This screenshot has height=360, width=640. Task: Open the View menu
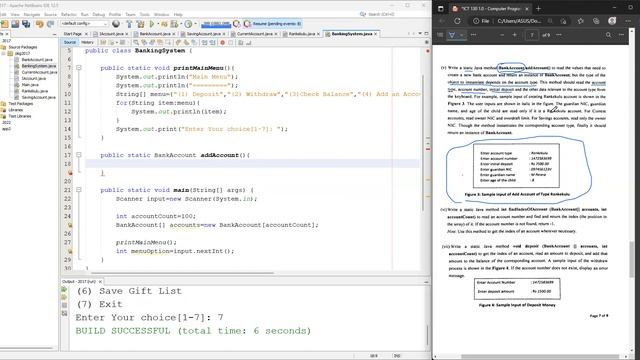[15, 14]
